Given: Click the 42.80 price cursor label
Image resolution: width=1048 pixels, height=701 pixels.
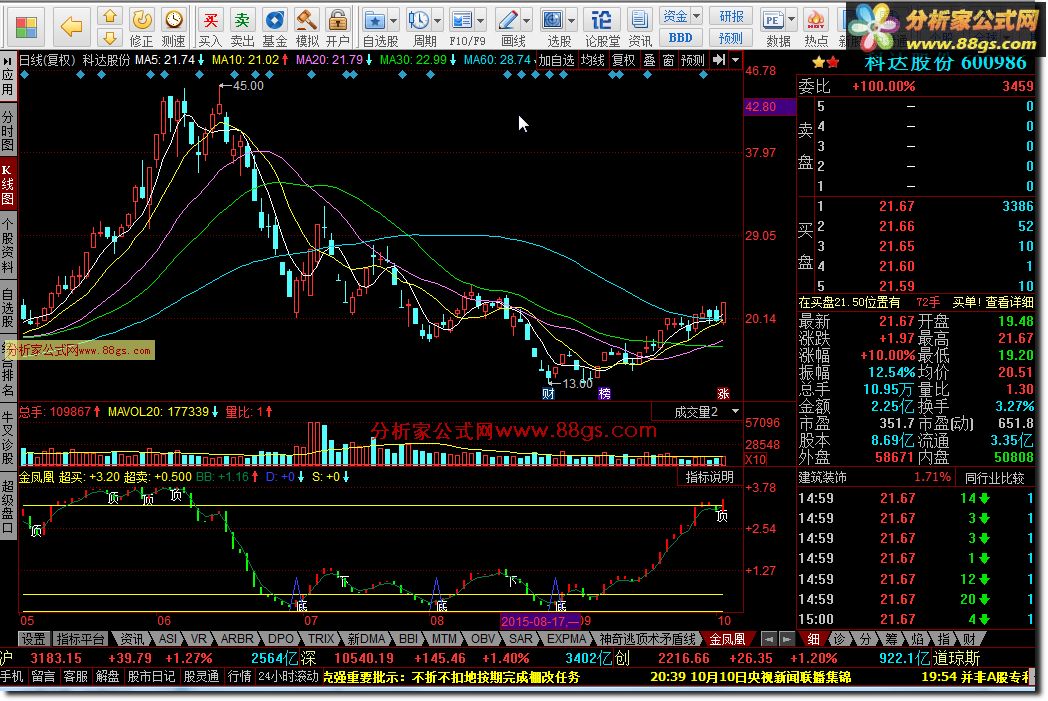Looking at the screenshot, I should [x=769, y=107].
